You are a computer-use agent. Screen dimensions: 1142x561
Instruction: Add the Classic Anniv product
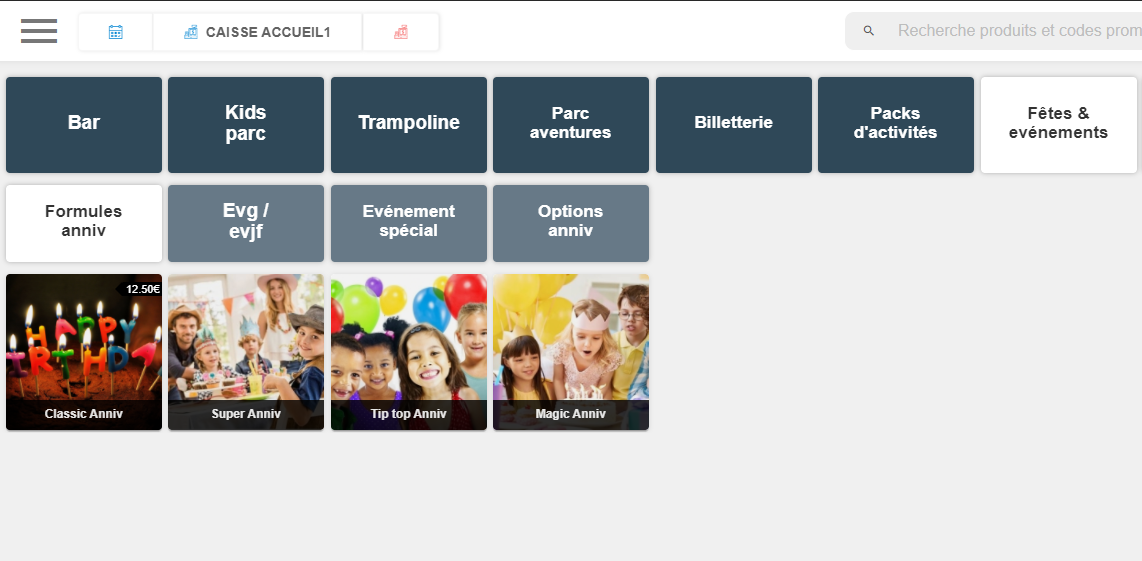click(84, 352)
